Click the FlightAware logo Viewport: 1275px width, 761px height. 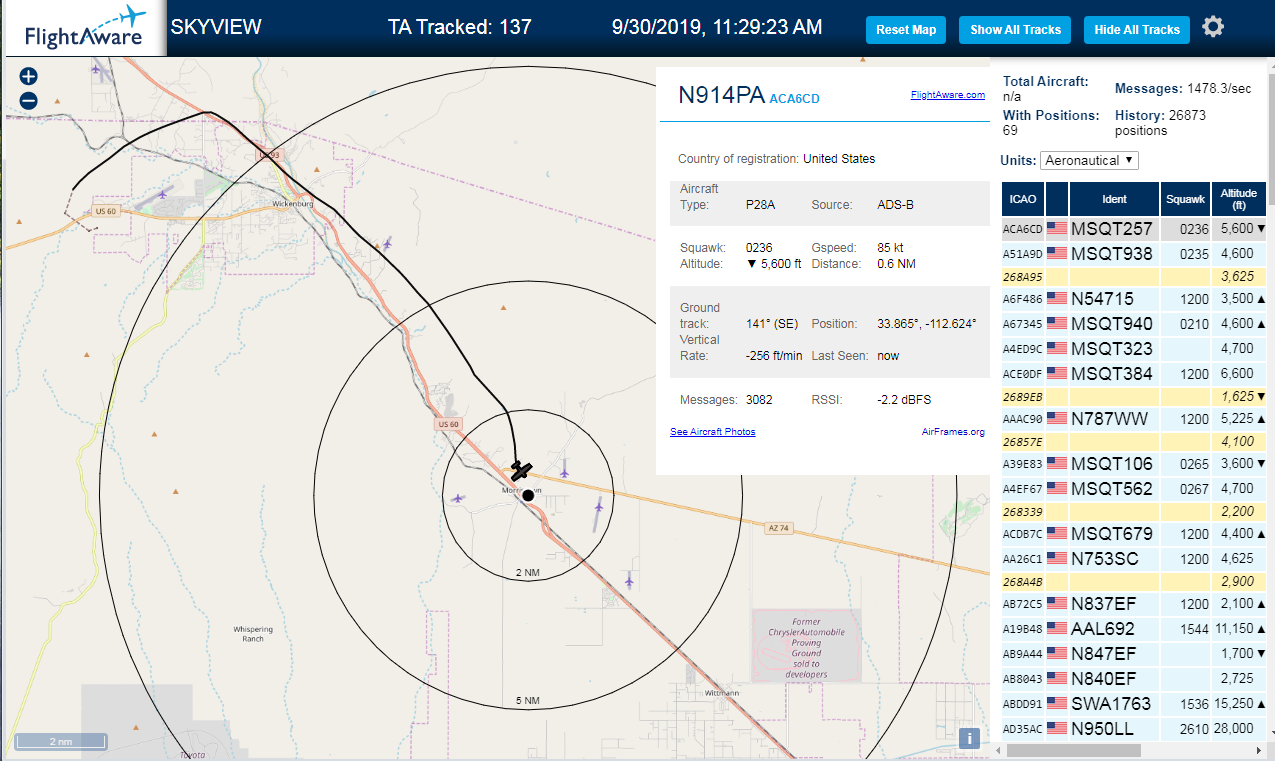point(84,28)
